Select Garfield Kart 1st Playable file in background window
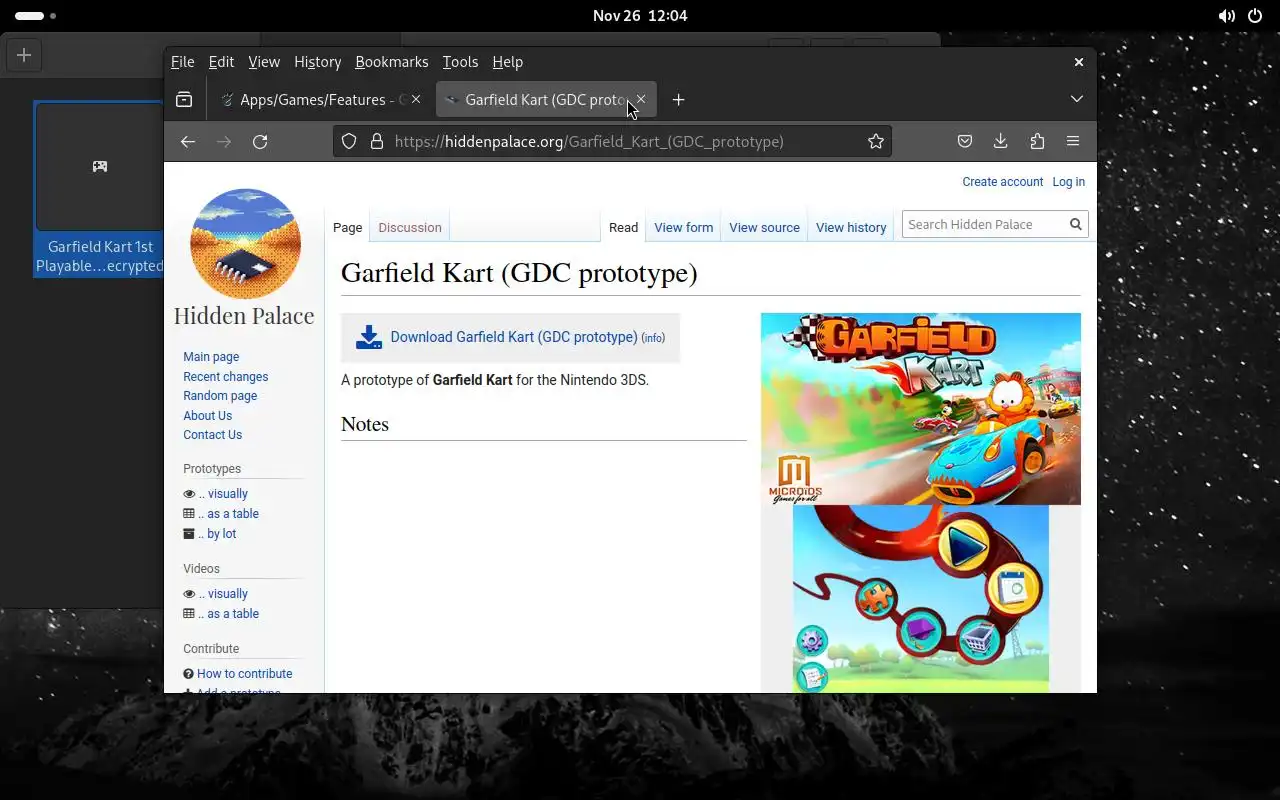Viewport: 1280px width, 800px height. coord(99,189)
